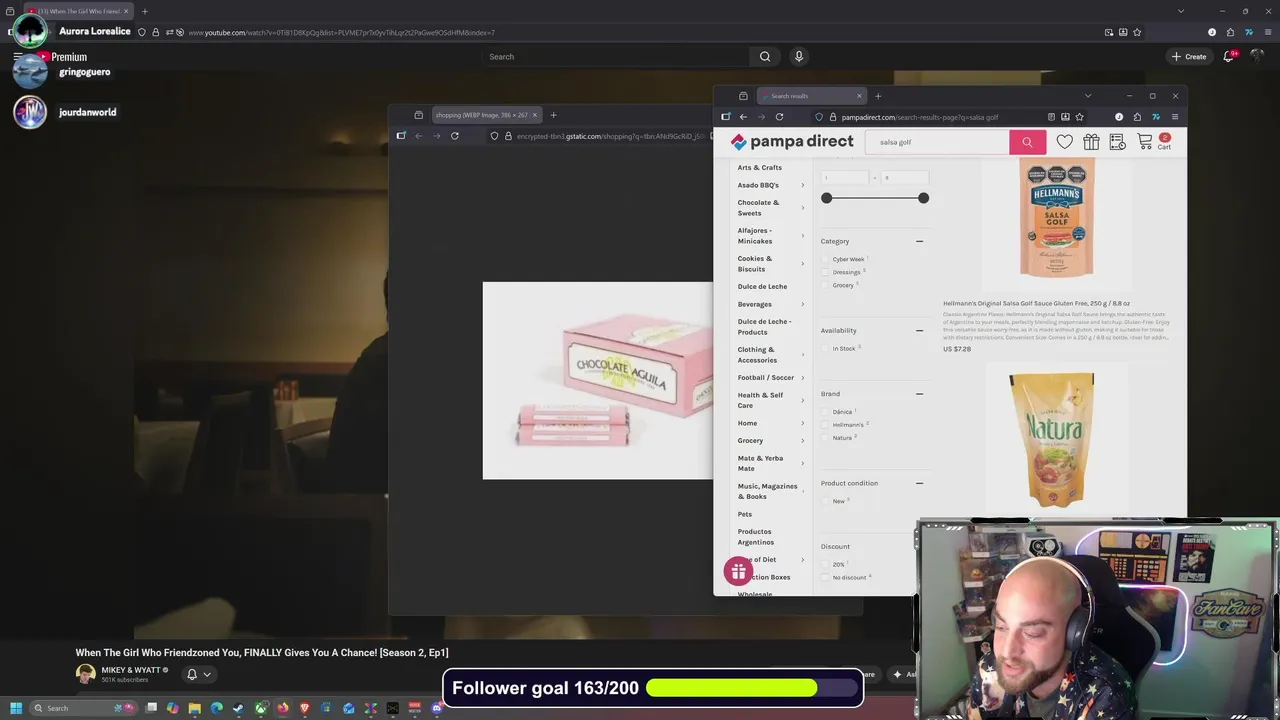Click the salsa golf search field

click(x=937, y=142)
